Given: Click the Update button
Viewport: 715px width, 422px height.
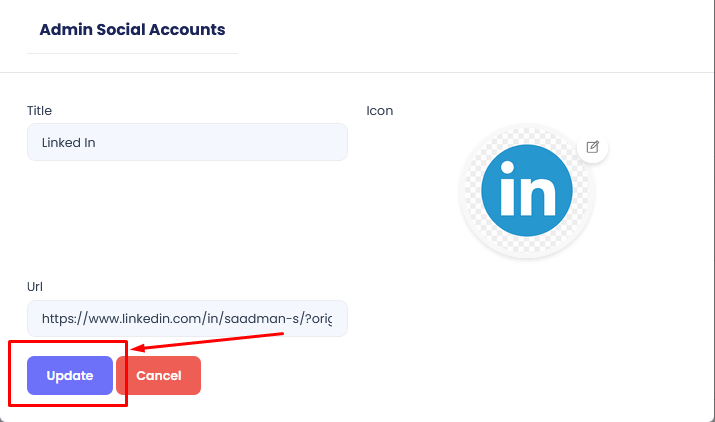Looking at the screenshot, I should pyautogui.click(x=70, y=376).
